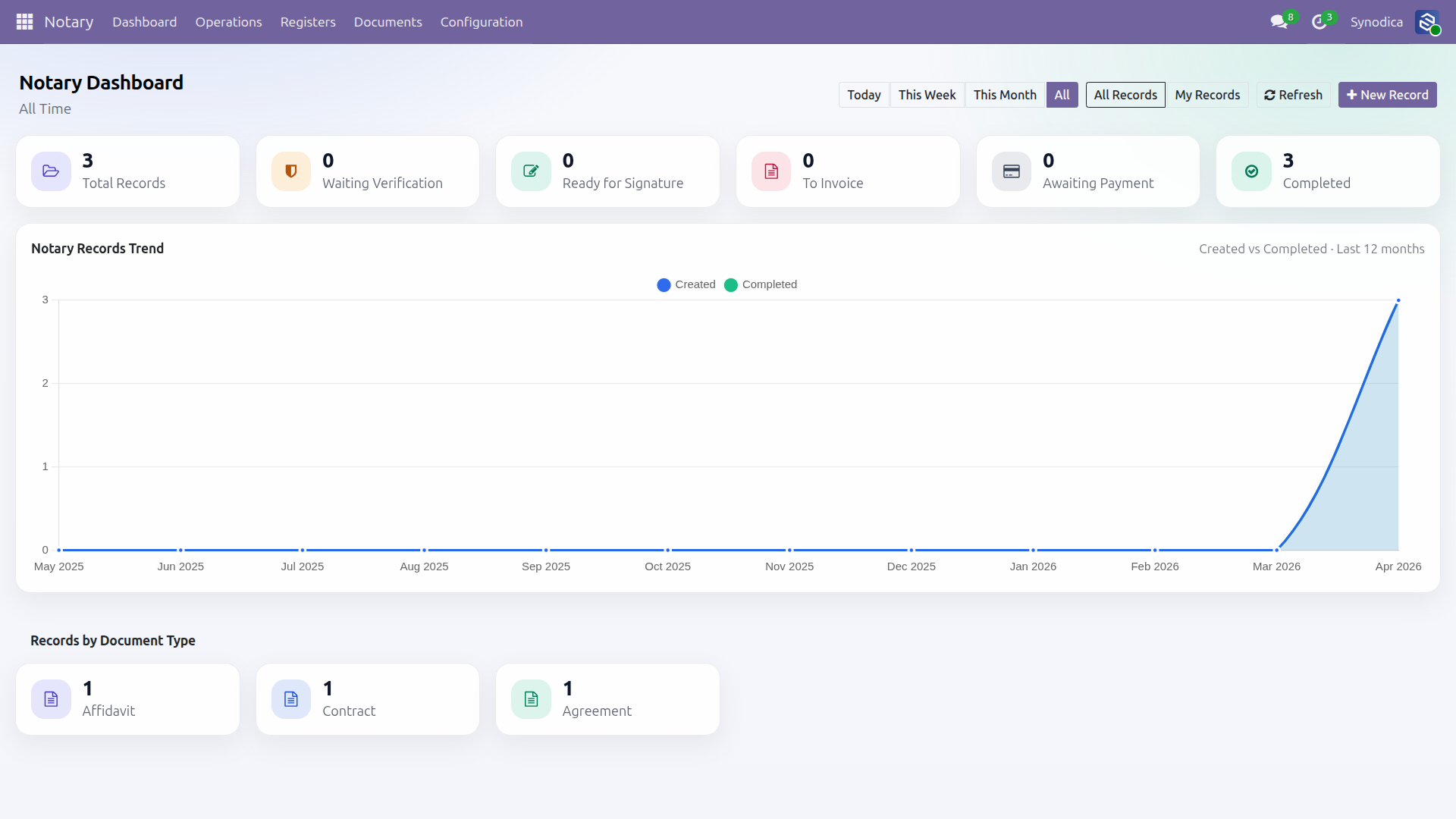
Task: Open the Agreement records card
Action: [607, 699]
